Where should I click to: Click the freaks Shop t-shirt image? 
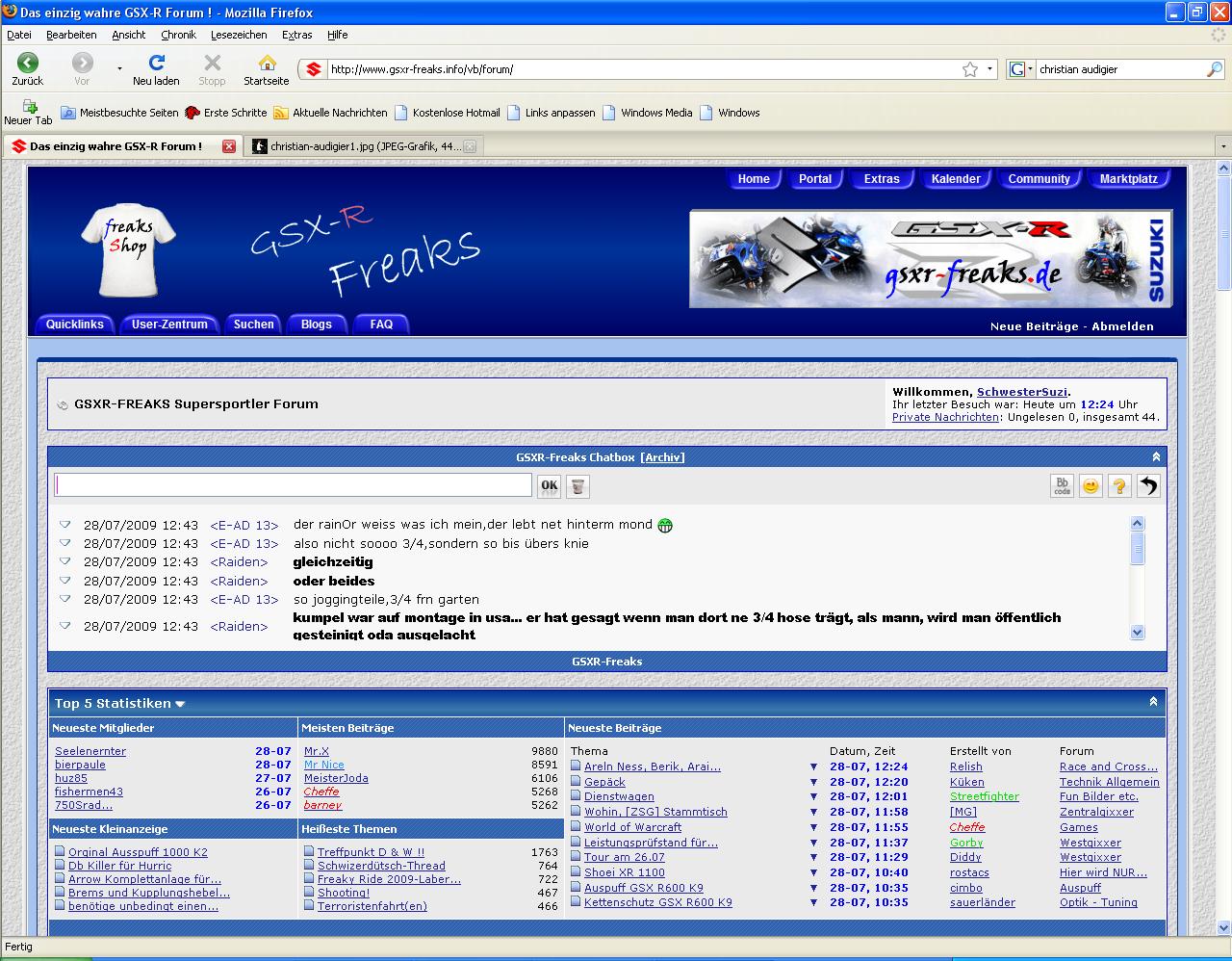coord(128,250)
